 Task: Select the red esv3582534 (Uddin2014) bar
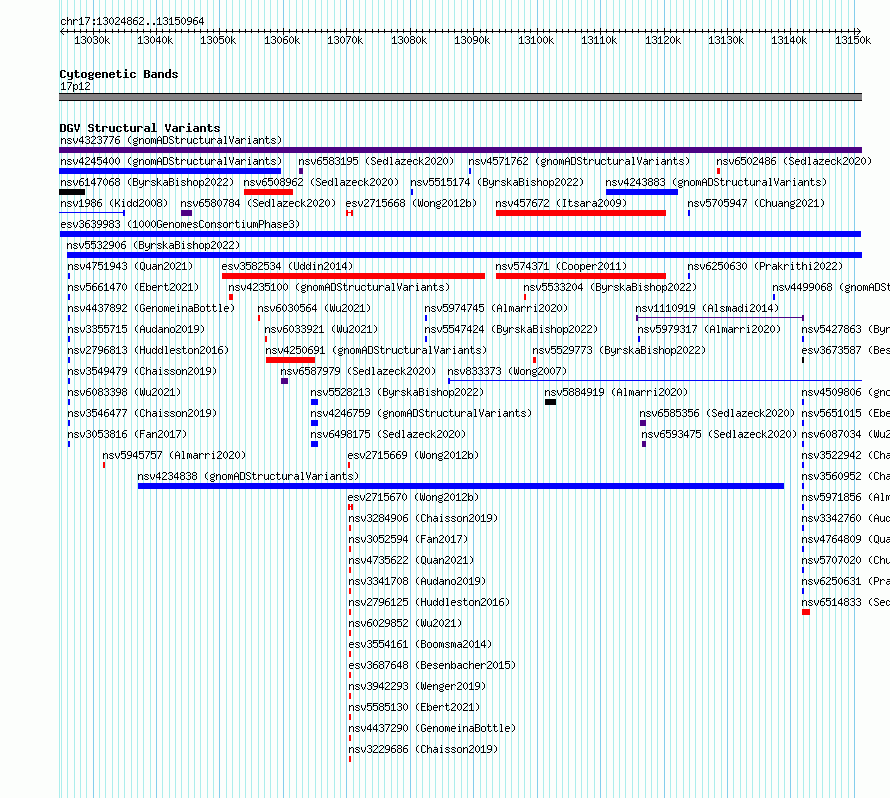tap(353, 276)
